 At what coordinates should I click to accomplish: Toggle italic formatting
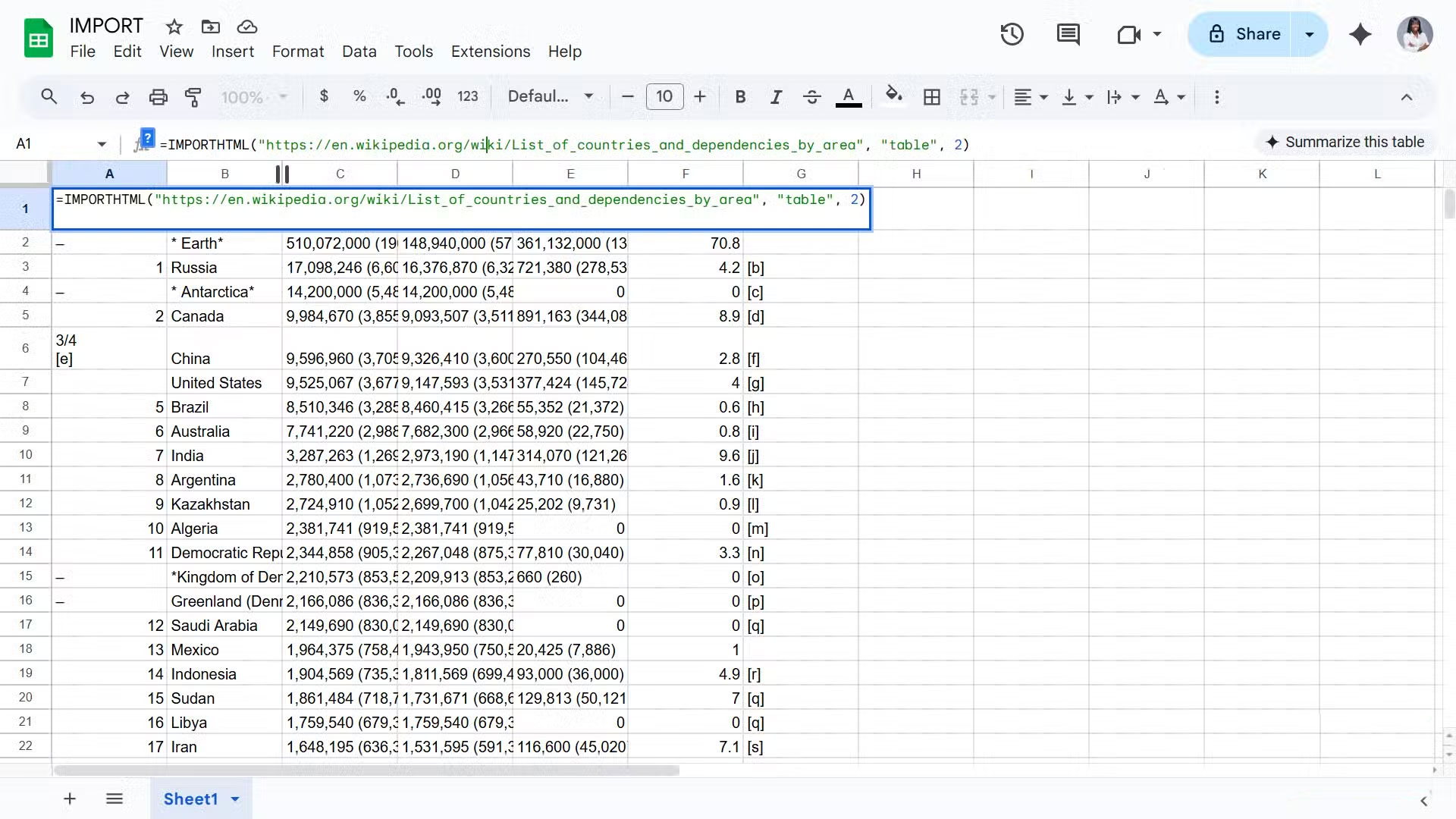pyautogui.click(x=776, y=96)
